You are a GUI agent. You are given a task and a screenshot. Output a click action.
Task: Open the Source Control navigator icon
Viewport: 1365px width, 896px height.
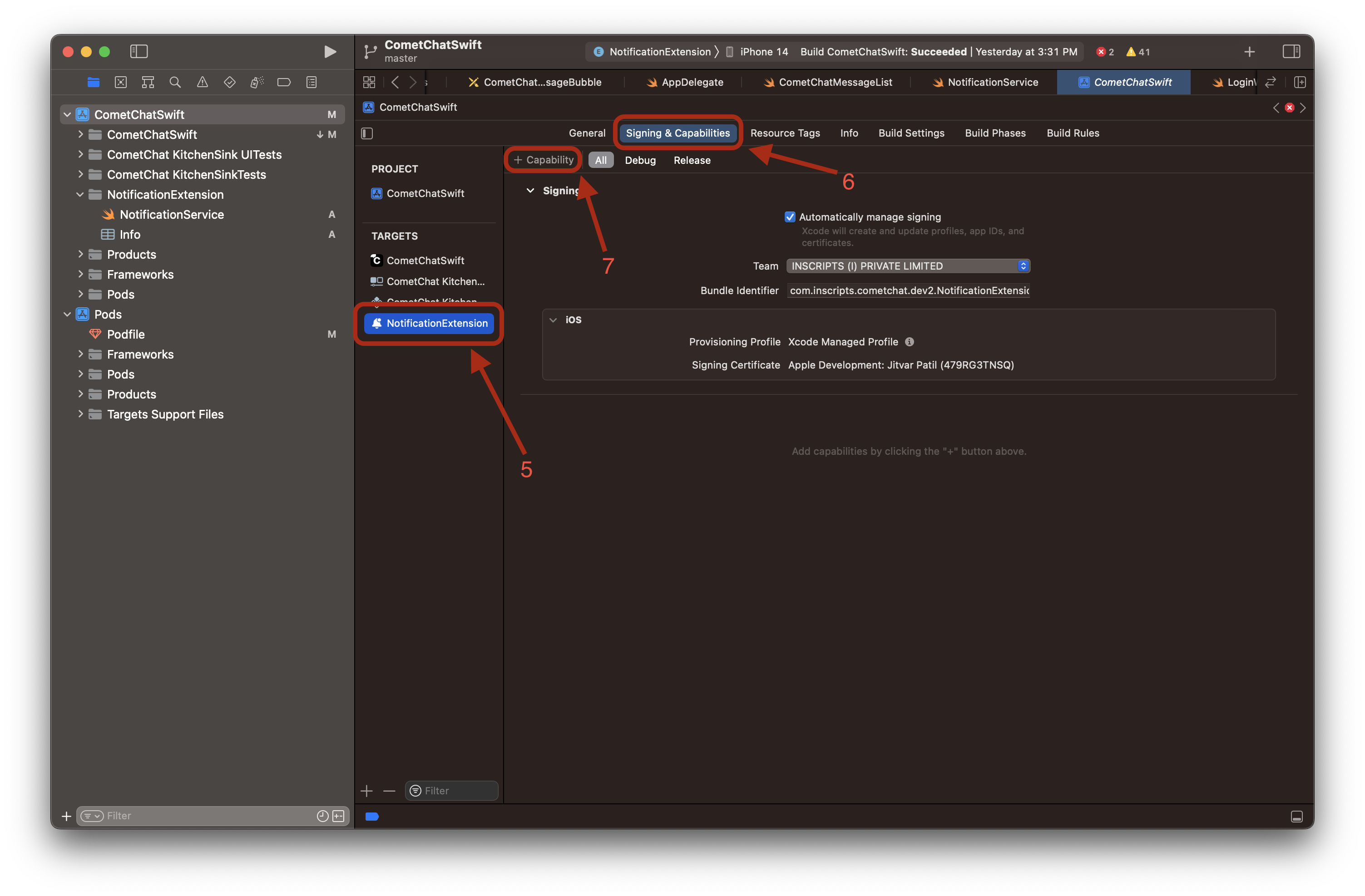coord(120,83)
